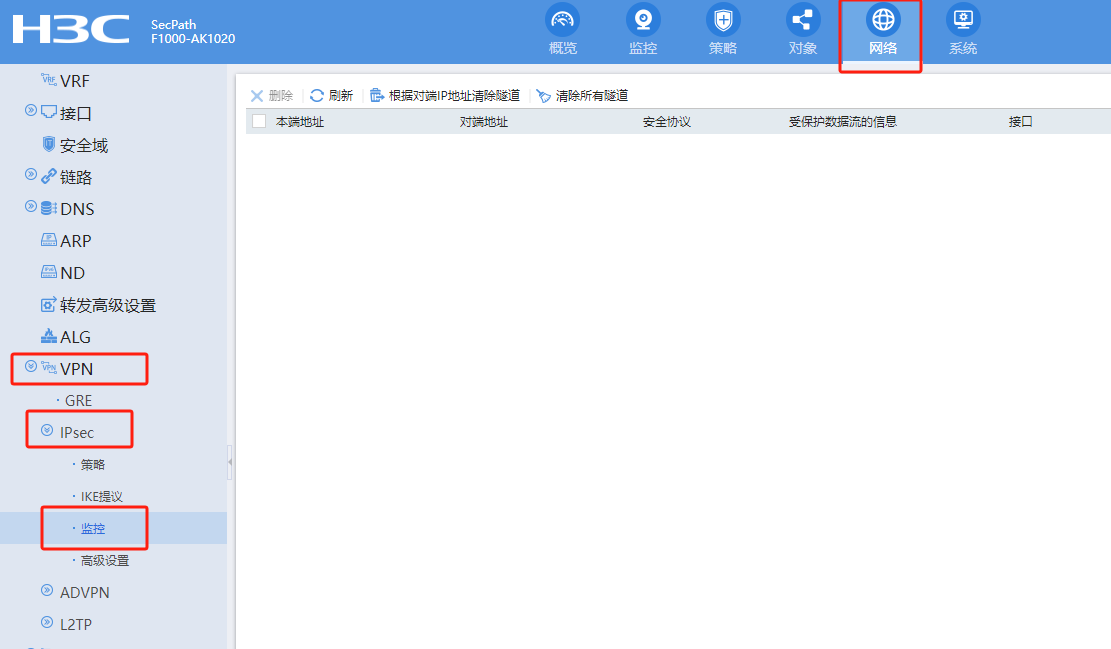This screenshot has width=1111, height=649.
Task: Sort by the 对端地址 column header
Action: point(483,122)
